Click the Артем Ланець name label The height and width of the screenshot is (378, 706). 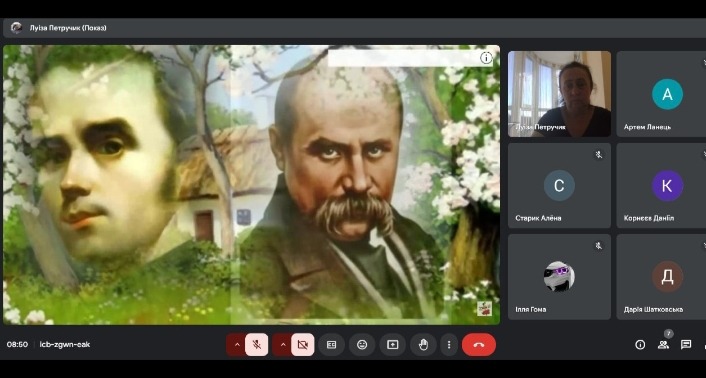pos(647,127)
